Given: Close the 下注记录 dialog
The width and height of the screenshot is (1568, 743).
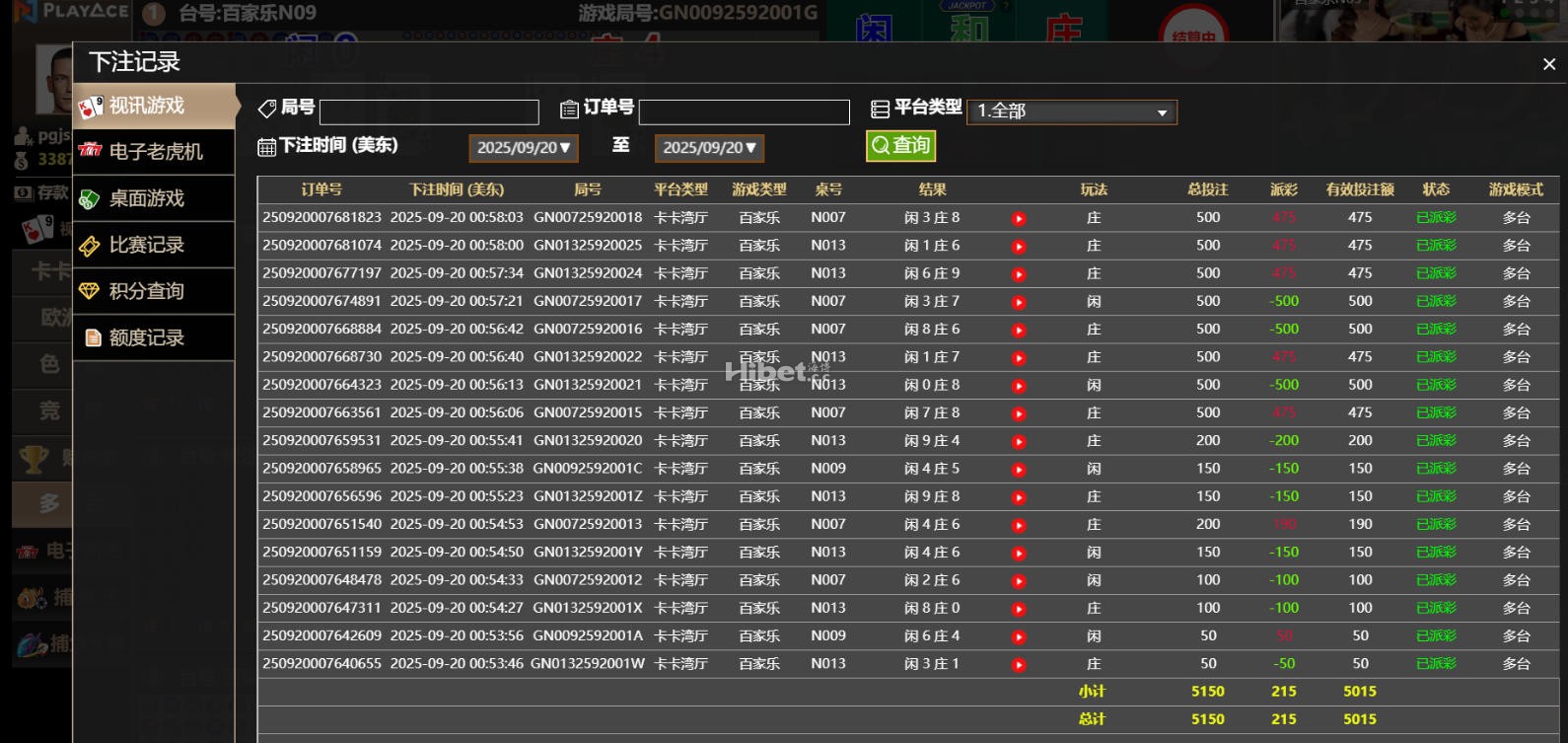Looking at the screenshot, I should click(1548, 64).
